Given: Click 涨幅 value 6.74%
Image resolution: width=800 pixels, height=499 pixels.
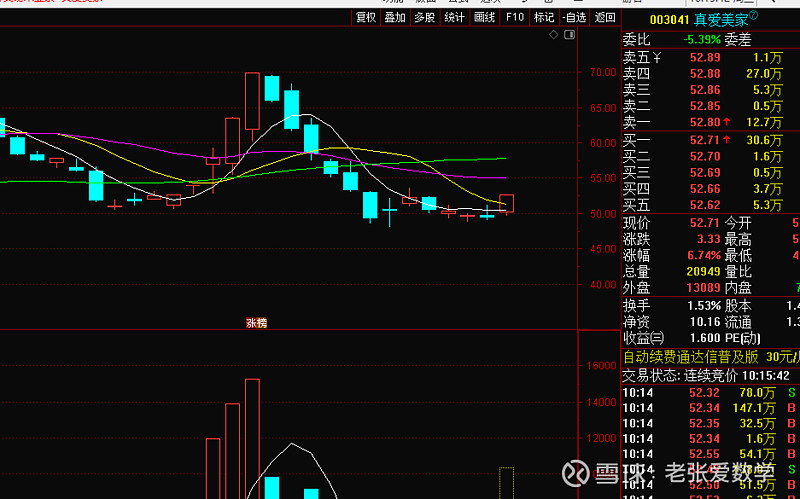Looking at the screenshot, I should [704, 255].
